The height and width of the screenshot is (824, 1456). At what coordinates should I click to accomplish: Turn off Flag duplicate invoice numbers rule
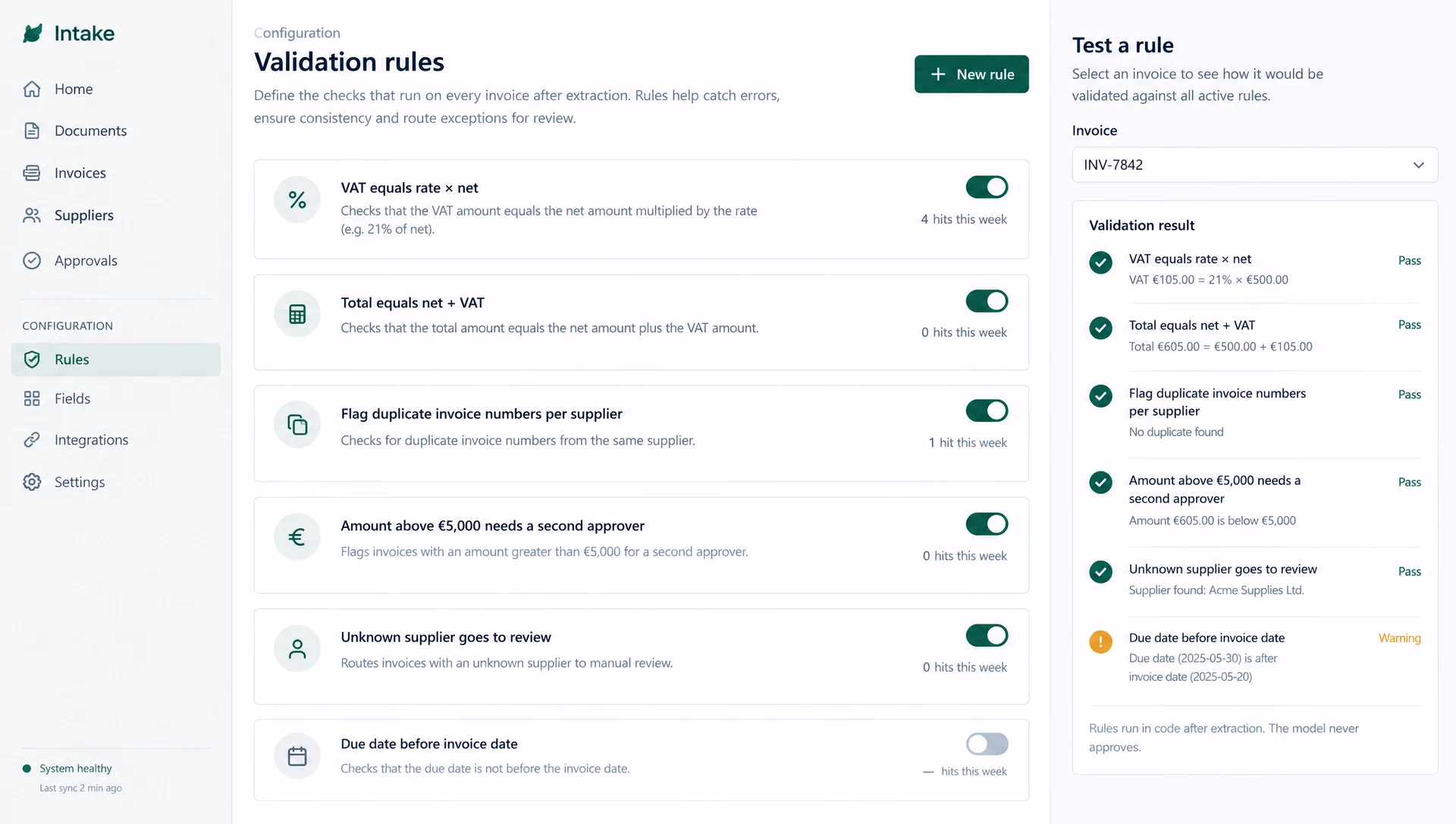click(x=987, y=410)
